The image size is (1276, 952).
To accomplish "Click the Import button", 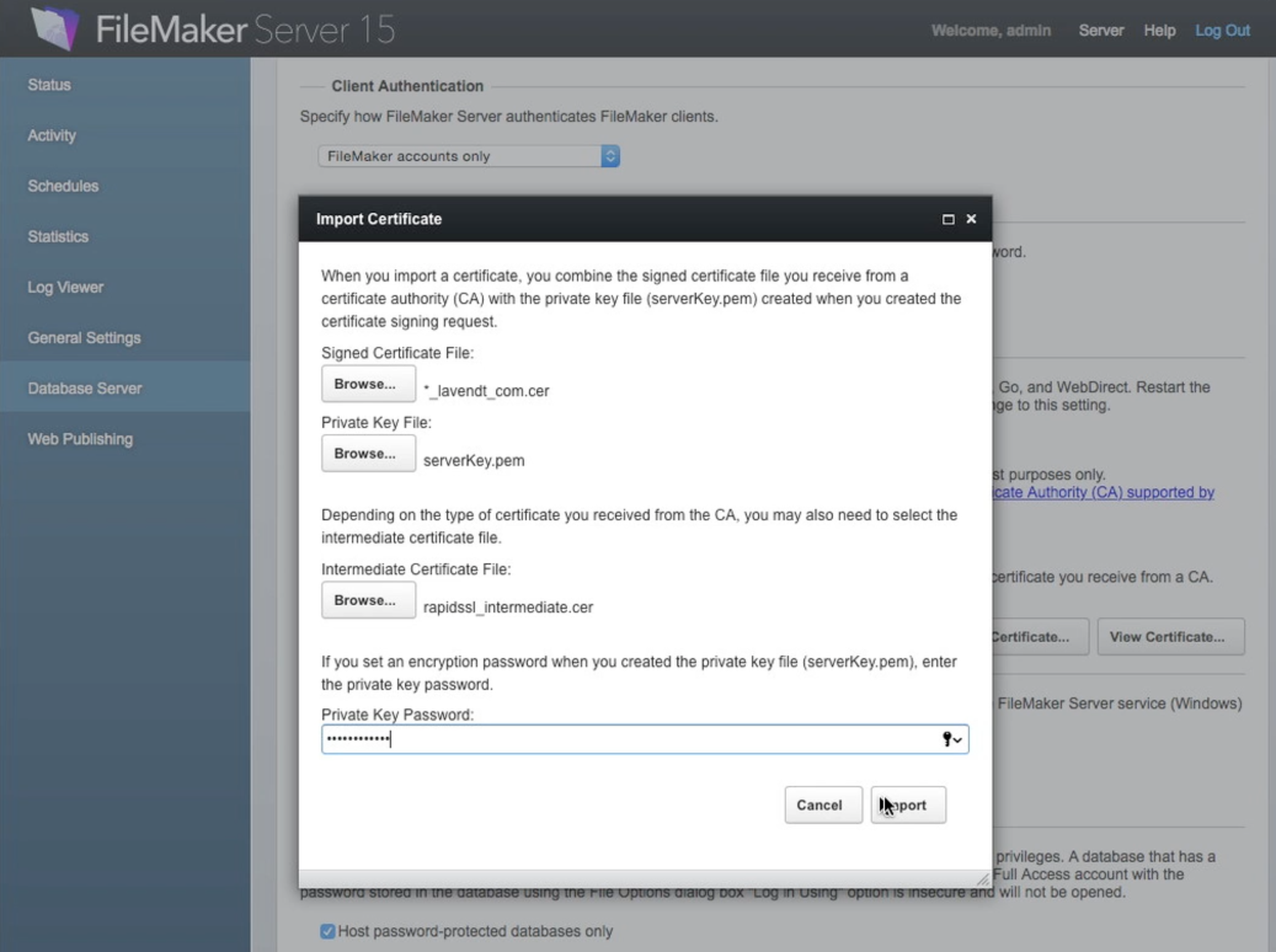I will 908,805.
